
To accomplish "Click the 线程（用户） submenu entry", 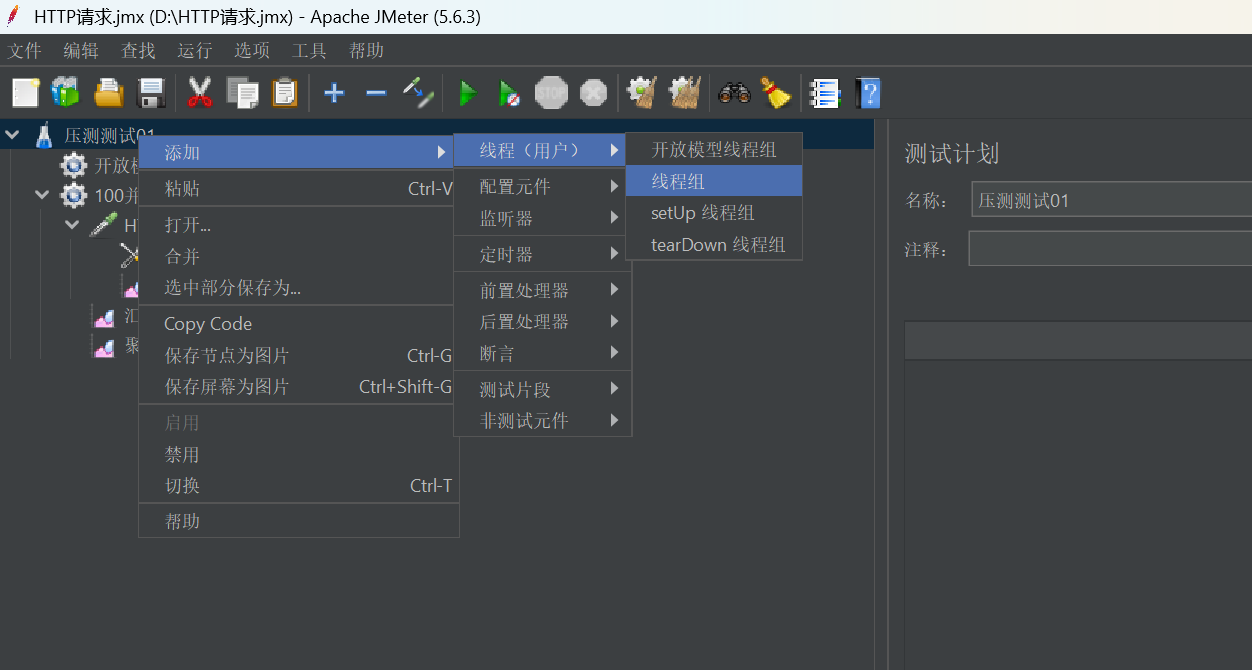I will (x=542, y=150).
